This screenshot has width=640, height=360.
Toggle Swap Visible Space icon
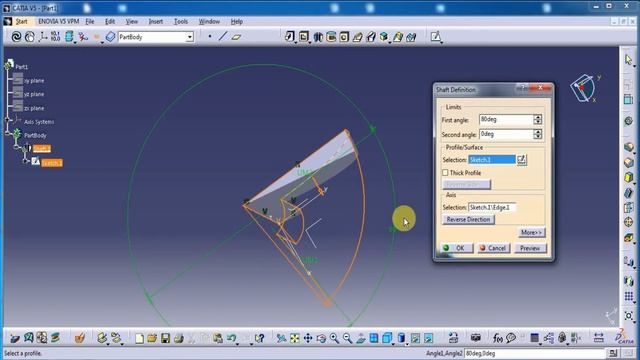(428, 338)
